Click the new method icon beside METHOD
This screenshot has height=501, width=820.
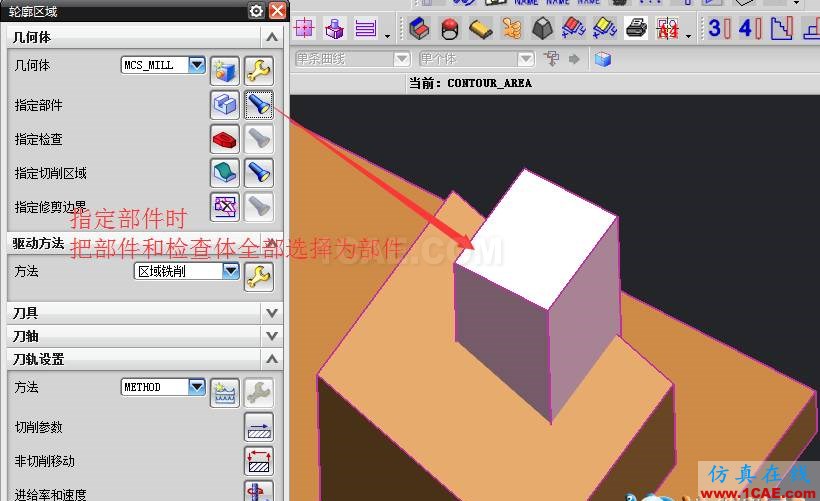point(225,393)
